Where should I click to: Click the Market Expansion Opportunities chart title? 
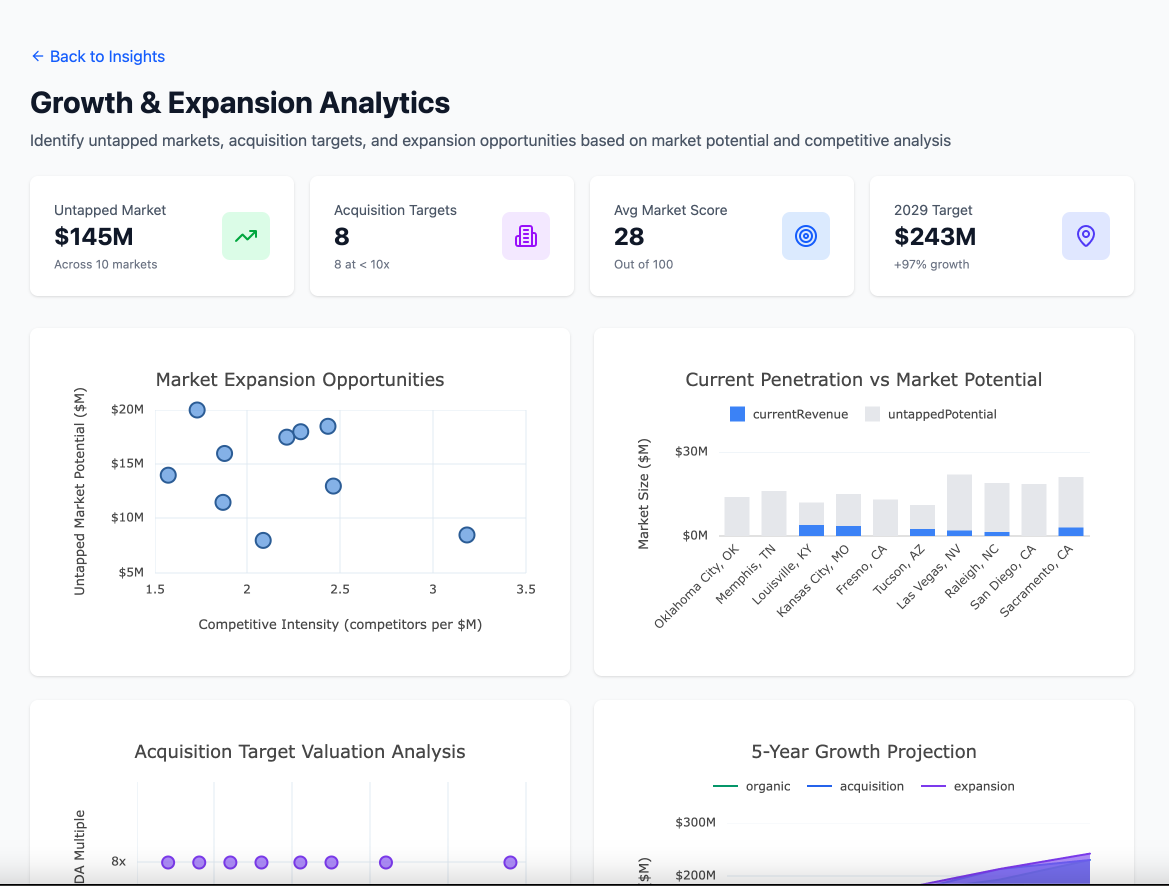[x=300, y=380]
